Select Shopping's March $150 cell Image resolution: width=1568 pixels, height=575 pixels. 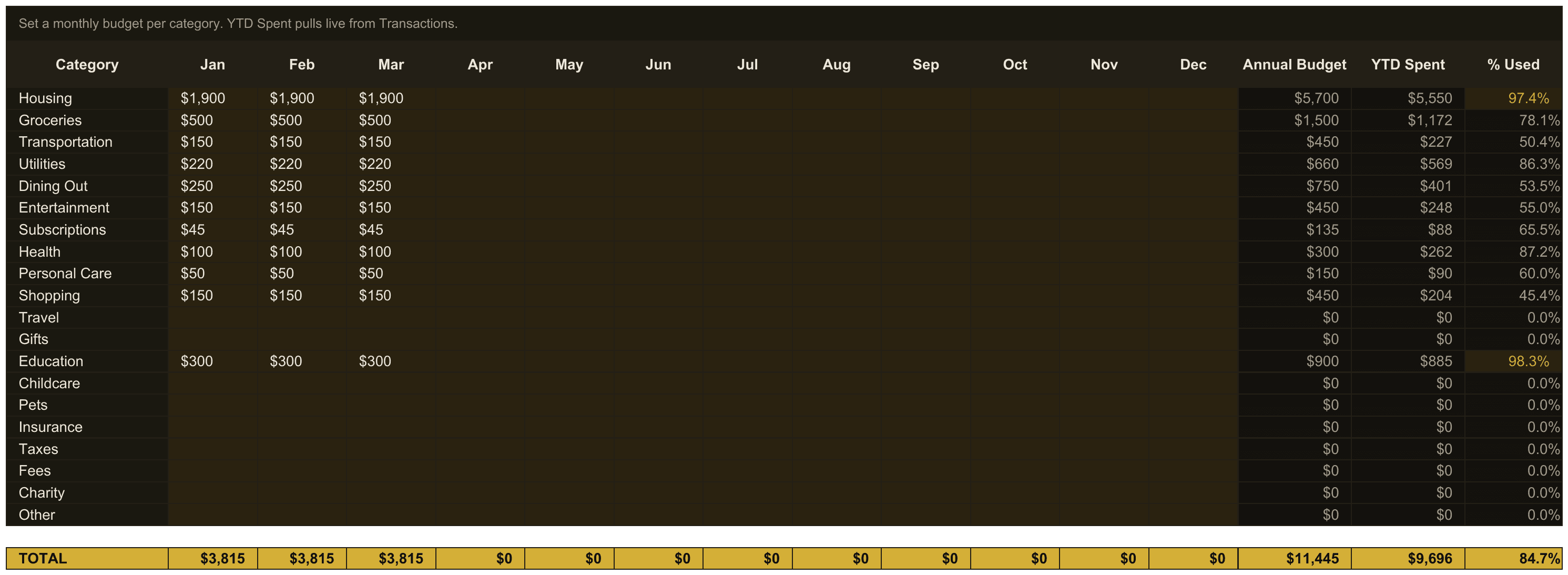tap(391, 296)
